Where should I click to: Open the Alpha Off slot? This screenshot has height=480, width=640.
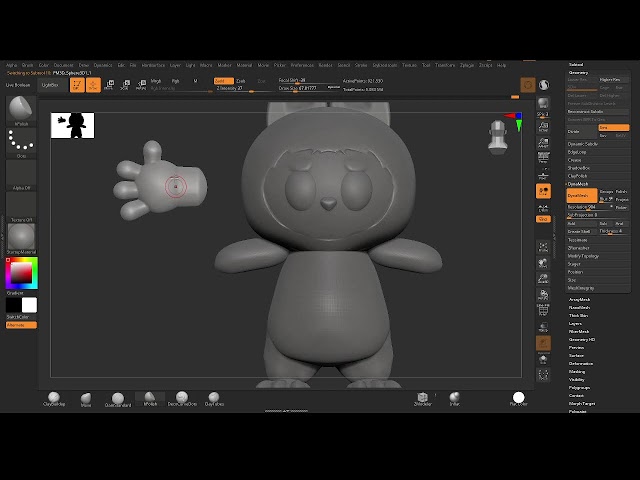click(x=21, y=173)
